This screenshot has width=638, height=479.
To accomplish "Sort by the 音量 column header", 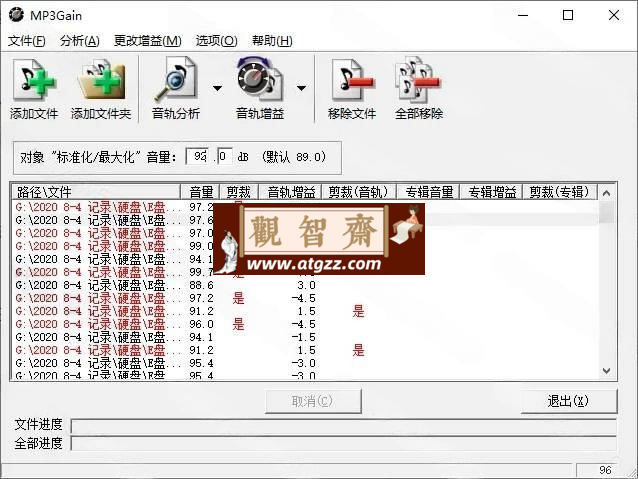I will pyautogui.click(x=200, y=192).
